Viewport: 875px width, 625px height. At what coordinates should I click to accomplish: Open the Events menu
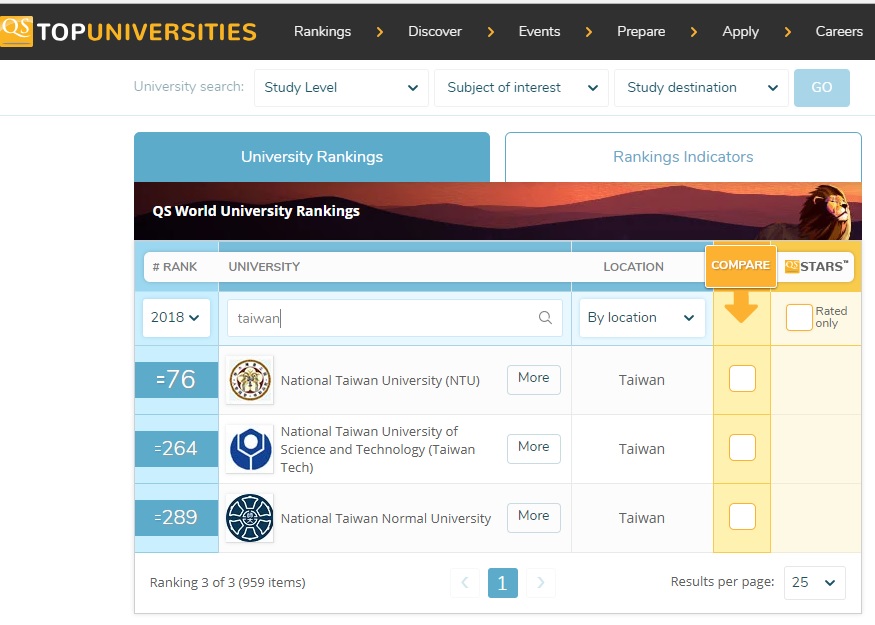539,31
